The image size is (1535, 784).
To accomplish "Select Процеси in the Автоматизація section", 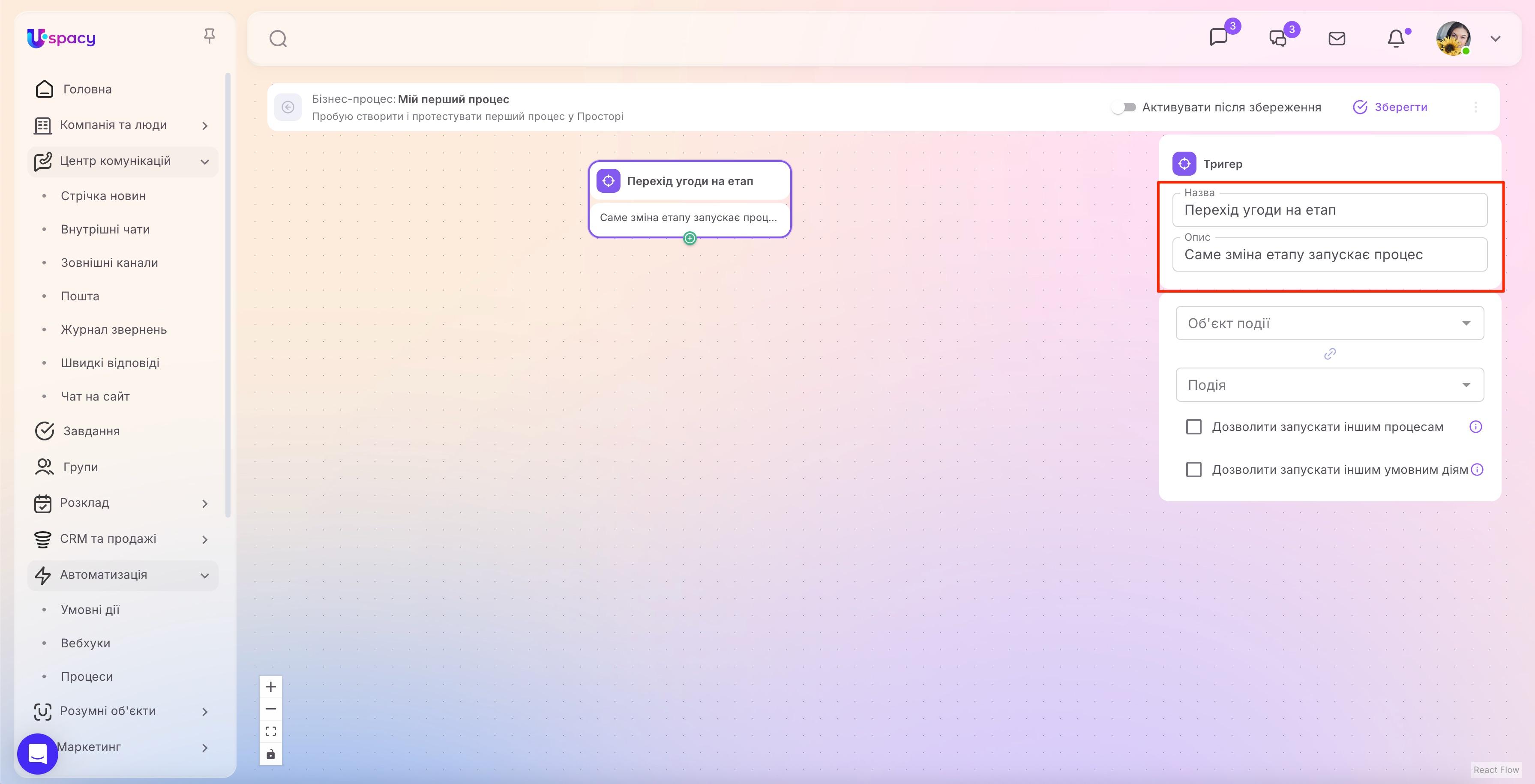I will pyautogui.click(x=87, y=676).
